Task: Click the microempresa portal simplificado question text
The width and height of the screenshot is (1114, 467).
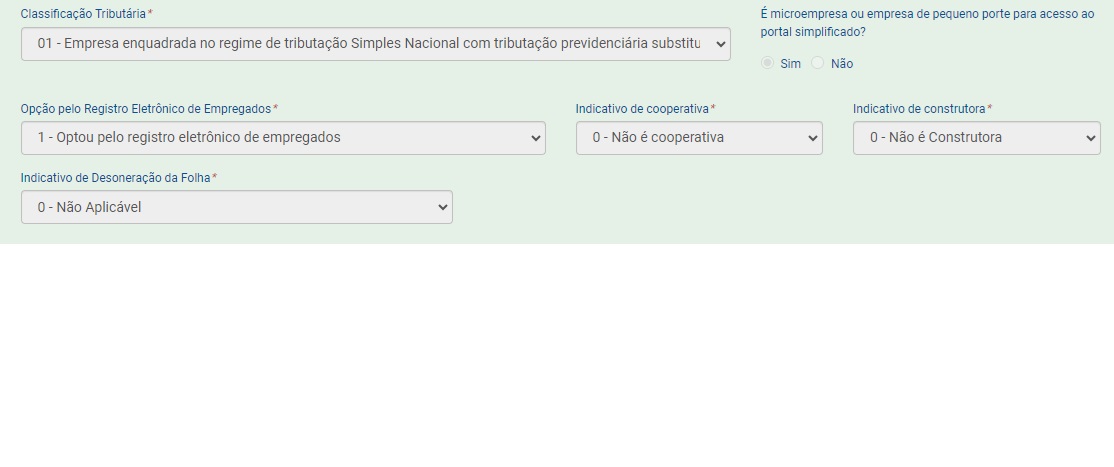Action: pyautogui.click(x=927, y=23)
